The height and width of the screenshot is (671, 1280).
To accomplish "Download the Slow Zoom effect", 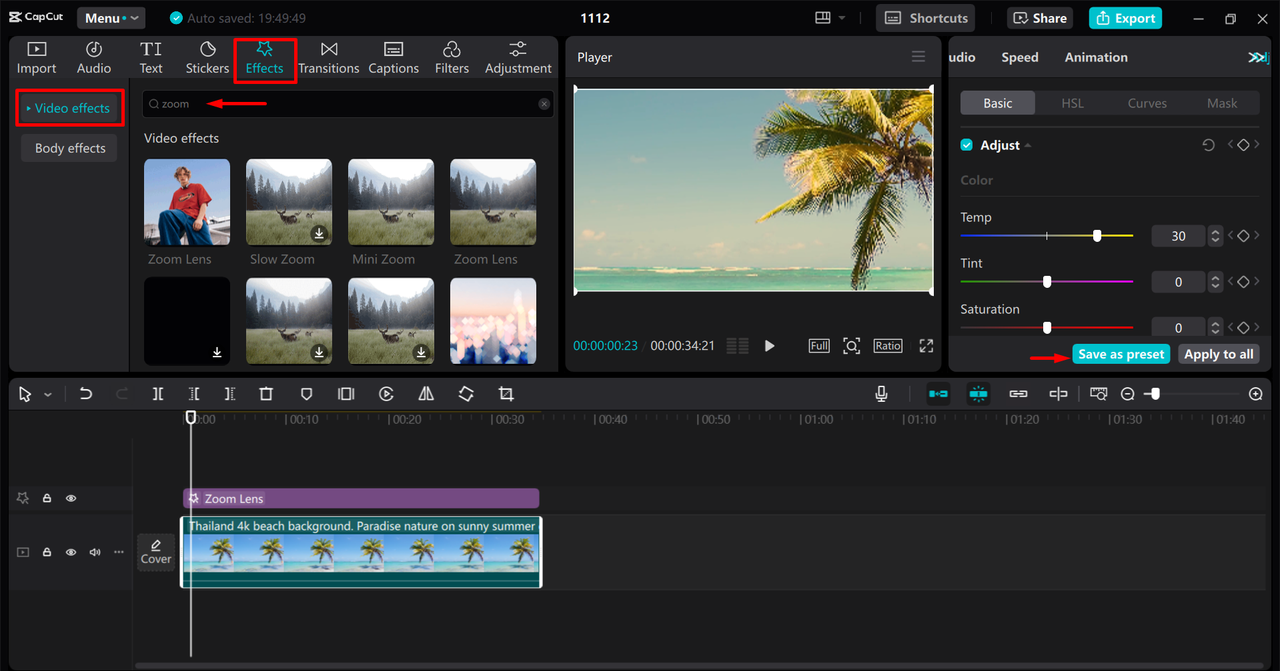I will pos(319,233).
